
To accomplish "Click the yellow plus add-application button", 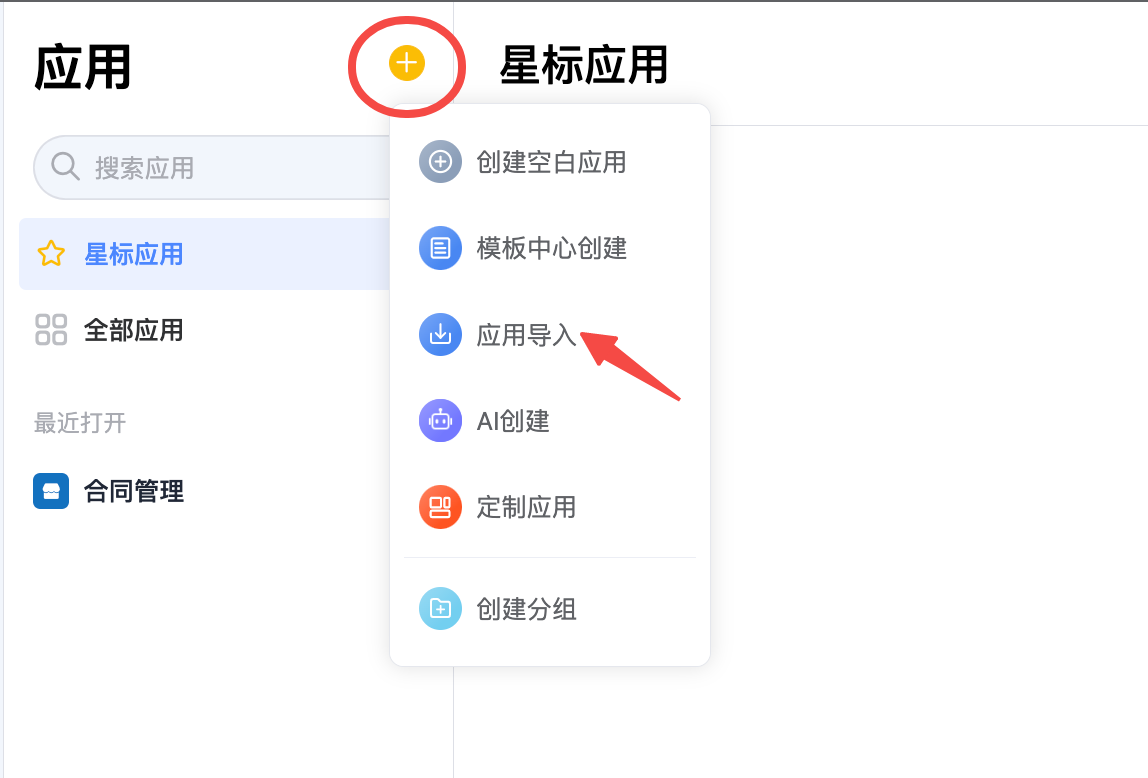I will tap(406, 63).
